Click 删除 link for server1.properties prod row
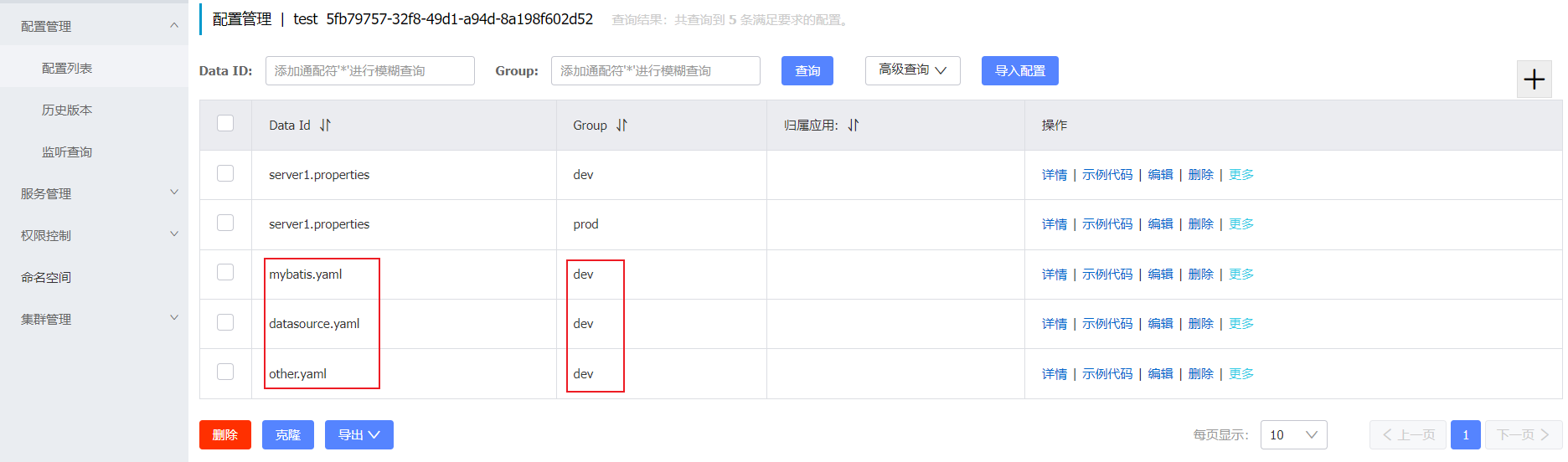This screenshot has height=462, width=1568. [1201, 224]
